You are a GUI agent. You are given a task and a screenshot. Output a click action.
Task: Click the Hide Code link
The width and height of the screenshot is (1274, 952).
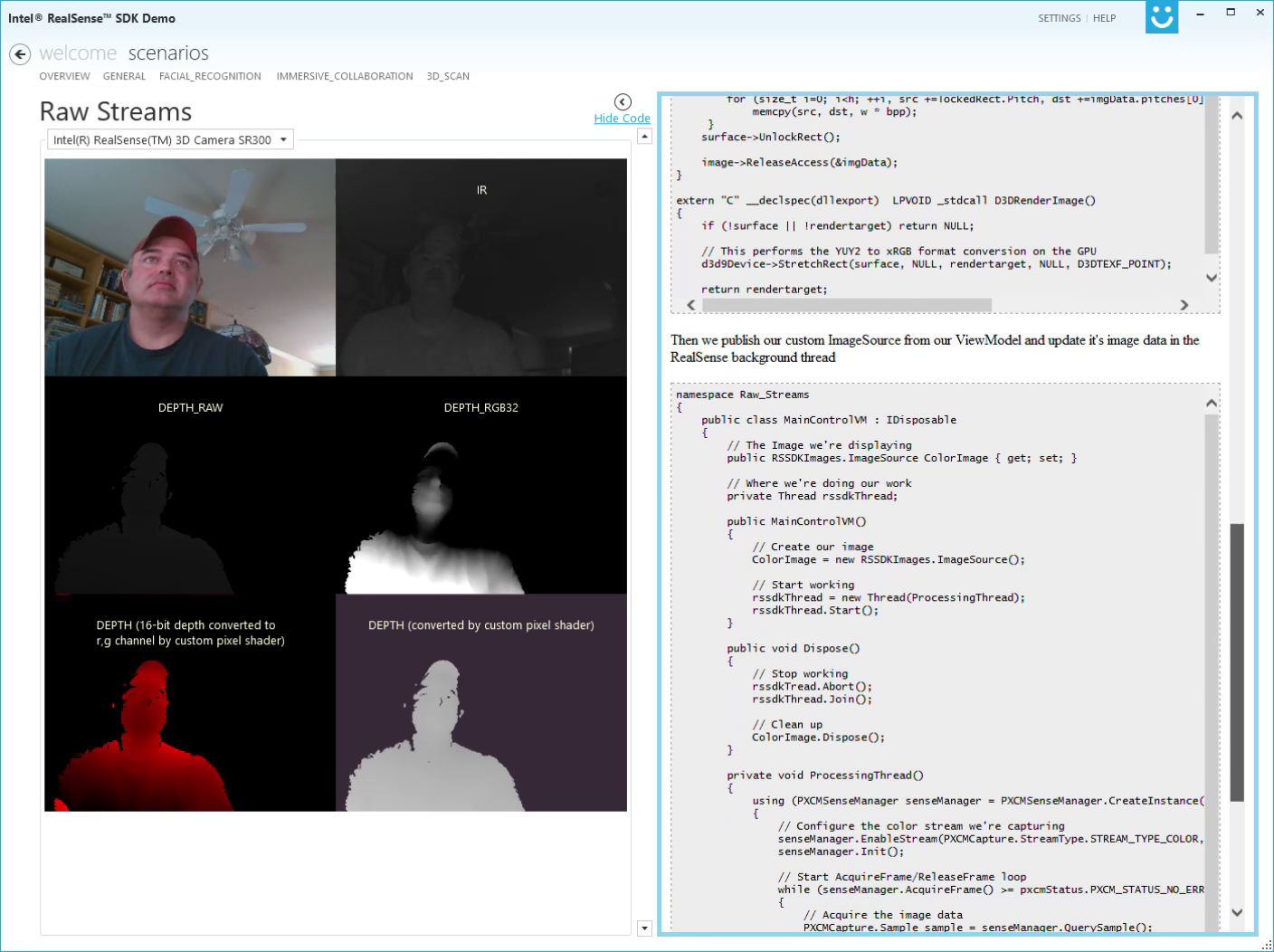pyautogui.click(x=622, y=119)
